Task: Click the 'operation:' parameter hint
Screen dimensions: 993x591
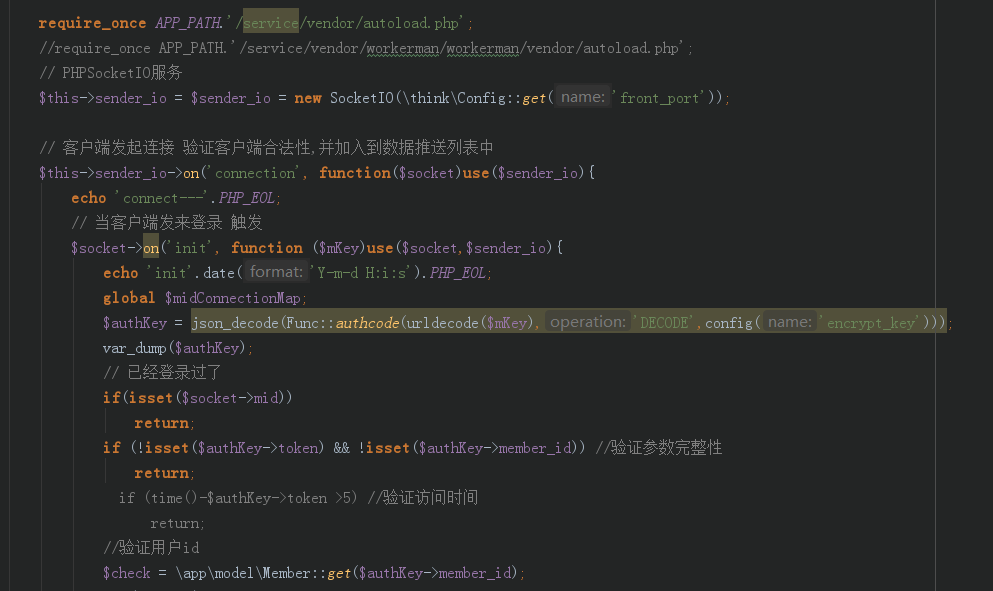Action: coord(588,322)
